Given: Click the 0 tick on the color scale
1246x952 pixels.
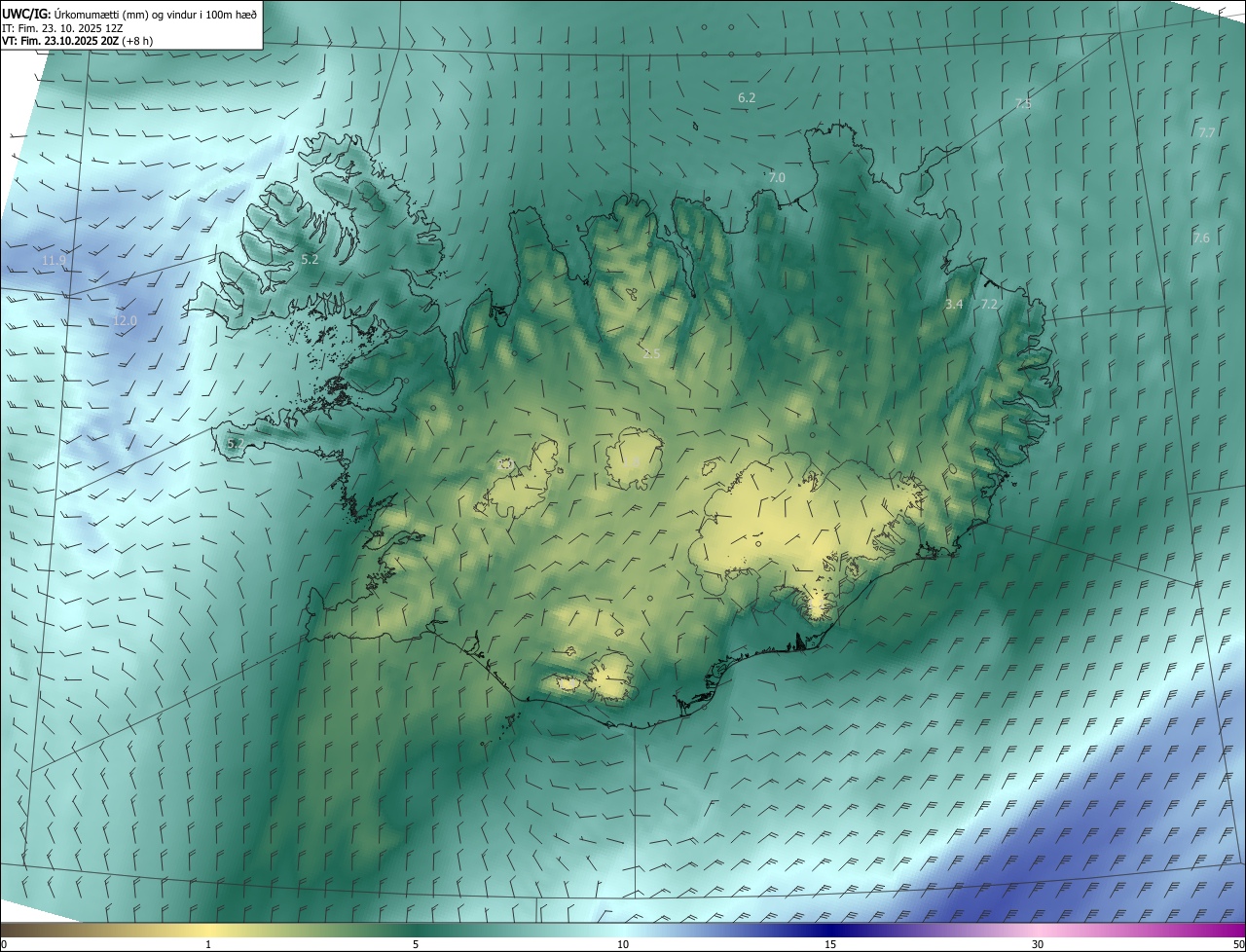Looking at the screenshot, I should (4, 945).
